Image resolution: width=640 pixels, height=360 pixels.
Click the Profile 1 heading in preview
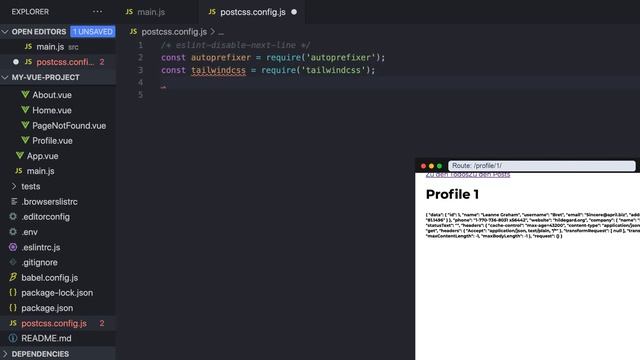pos(452,194)
